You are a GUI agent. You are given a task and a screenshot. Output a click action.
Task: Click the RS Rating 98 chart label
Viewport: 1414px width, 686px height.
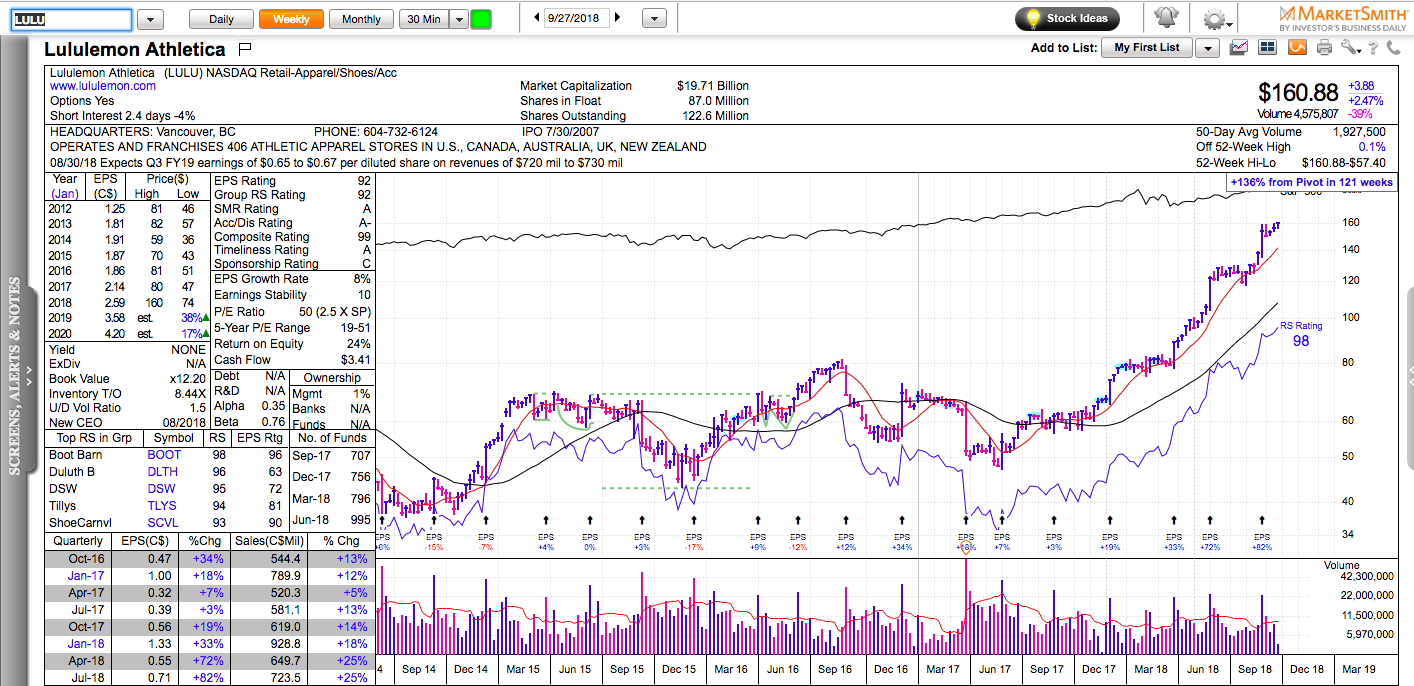click(1301, 334)
